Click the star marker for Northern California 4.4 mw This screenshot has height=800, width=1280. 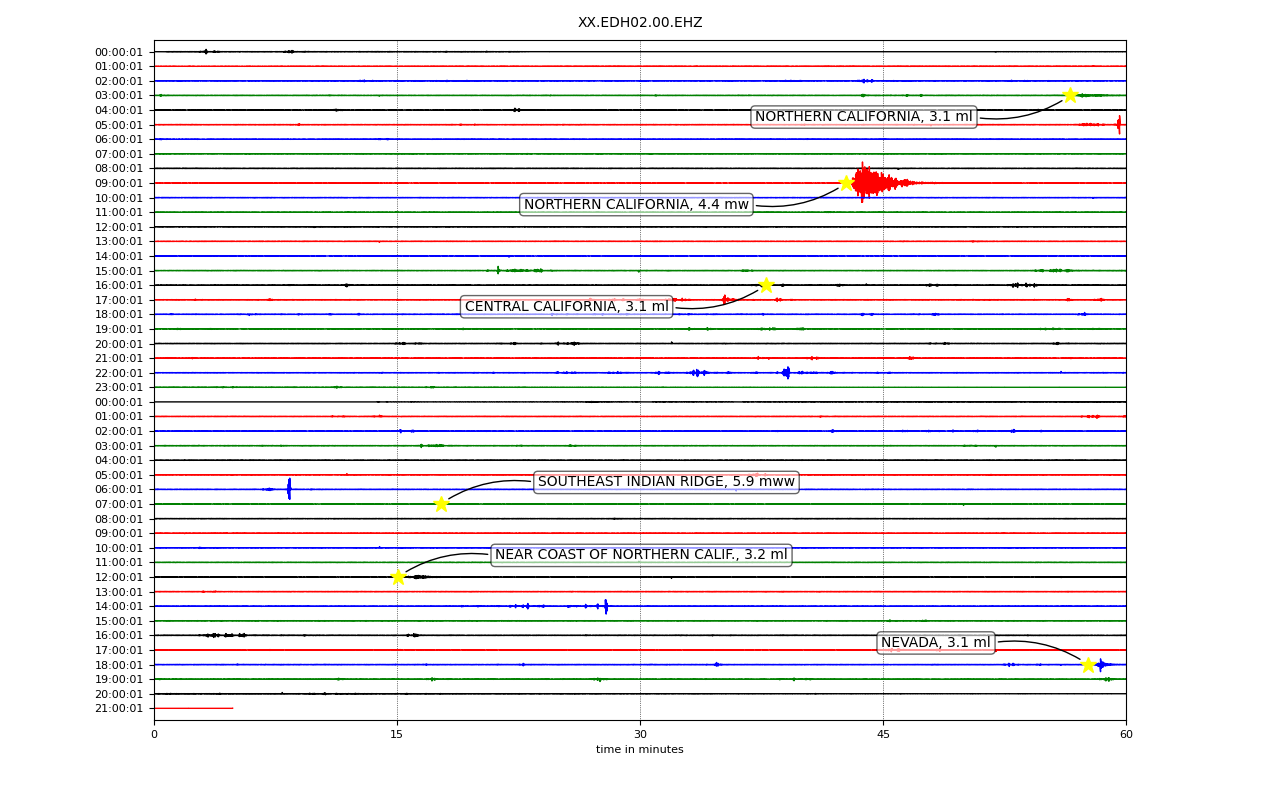click(846, 183)
